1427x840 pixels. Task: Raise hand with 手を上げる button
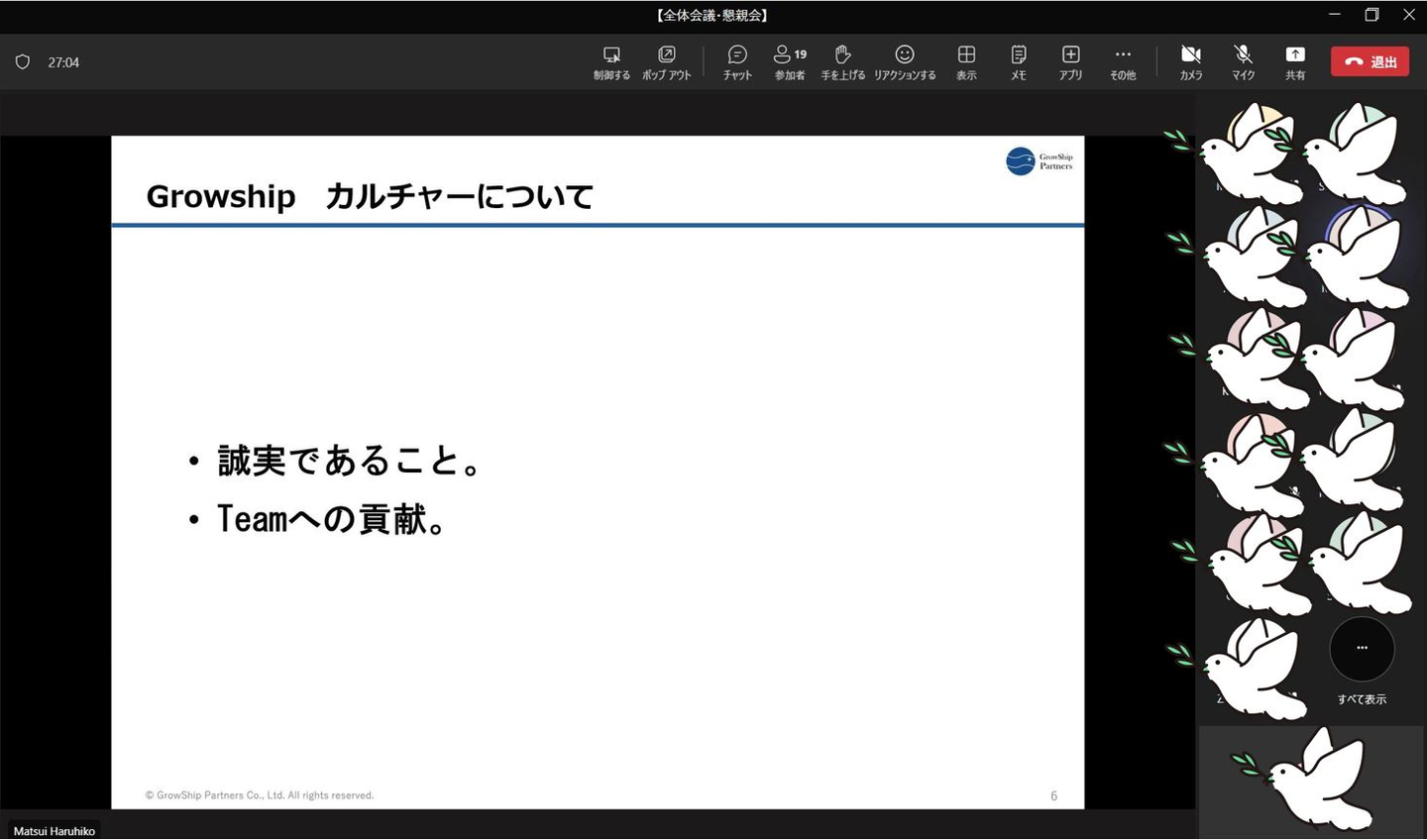842,61
